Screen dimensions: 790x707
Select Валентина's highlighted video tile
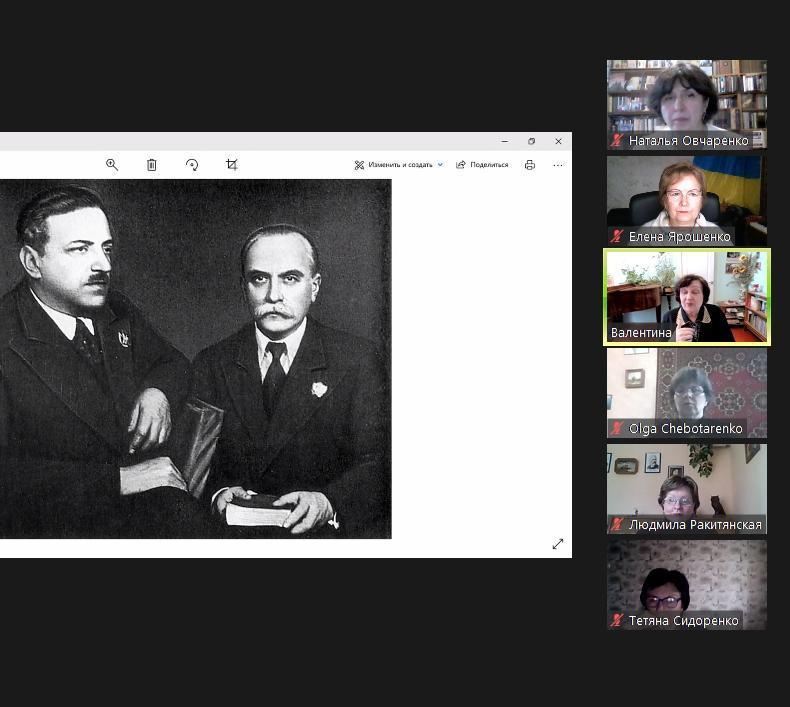tap(687, 296)
